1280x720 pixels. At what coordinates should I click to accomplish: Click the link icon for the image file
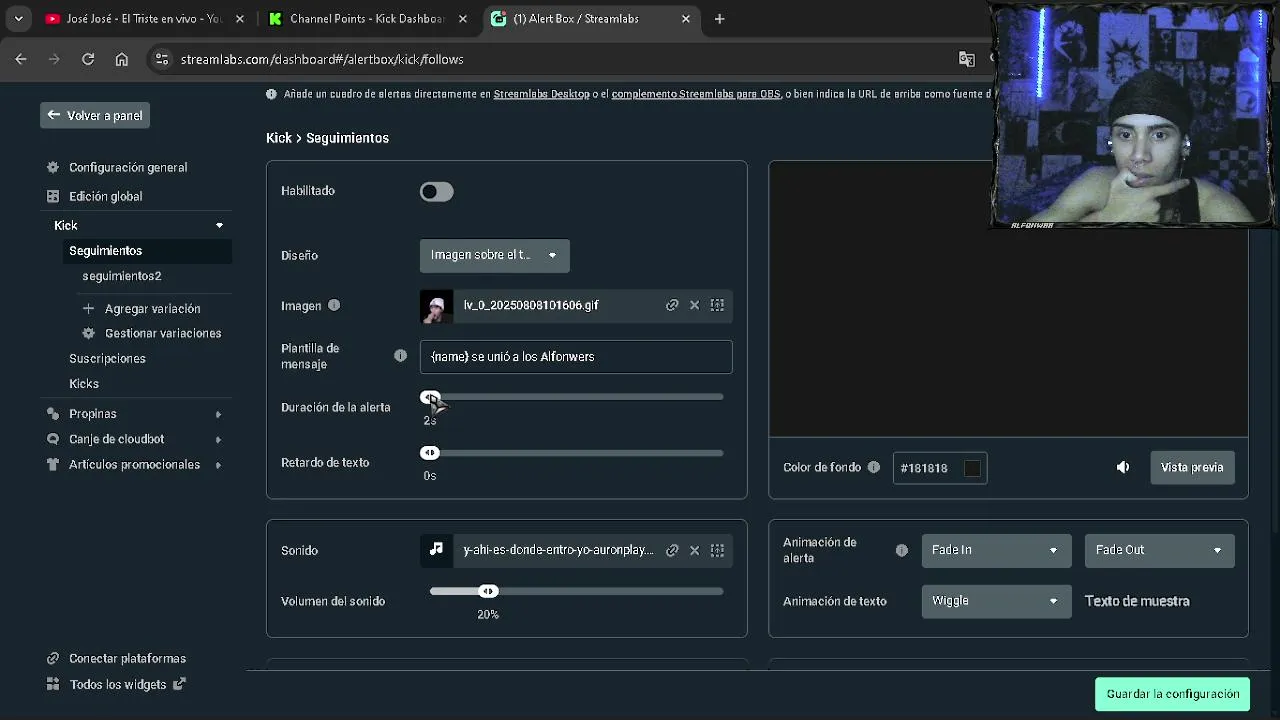(x=672, y=305)
